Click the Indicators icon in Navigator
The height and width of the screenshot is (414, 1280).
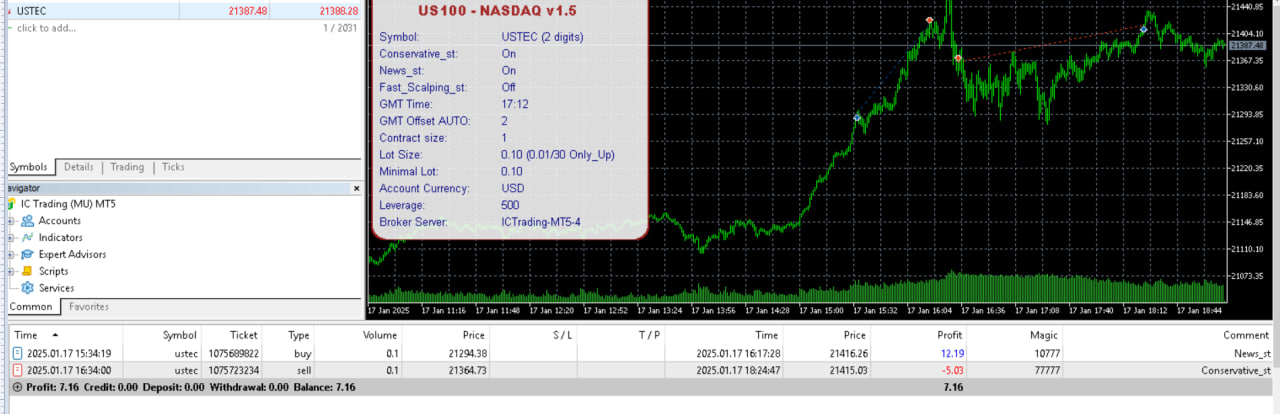tap(28, 238)
